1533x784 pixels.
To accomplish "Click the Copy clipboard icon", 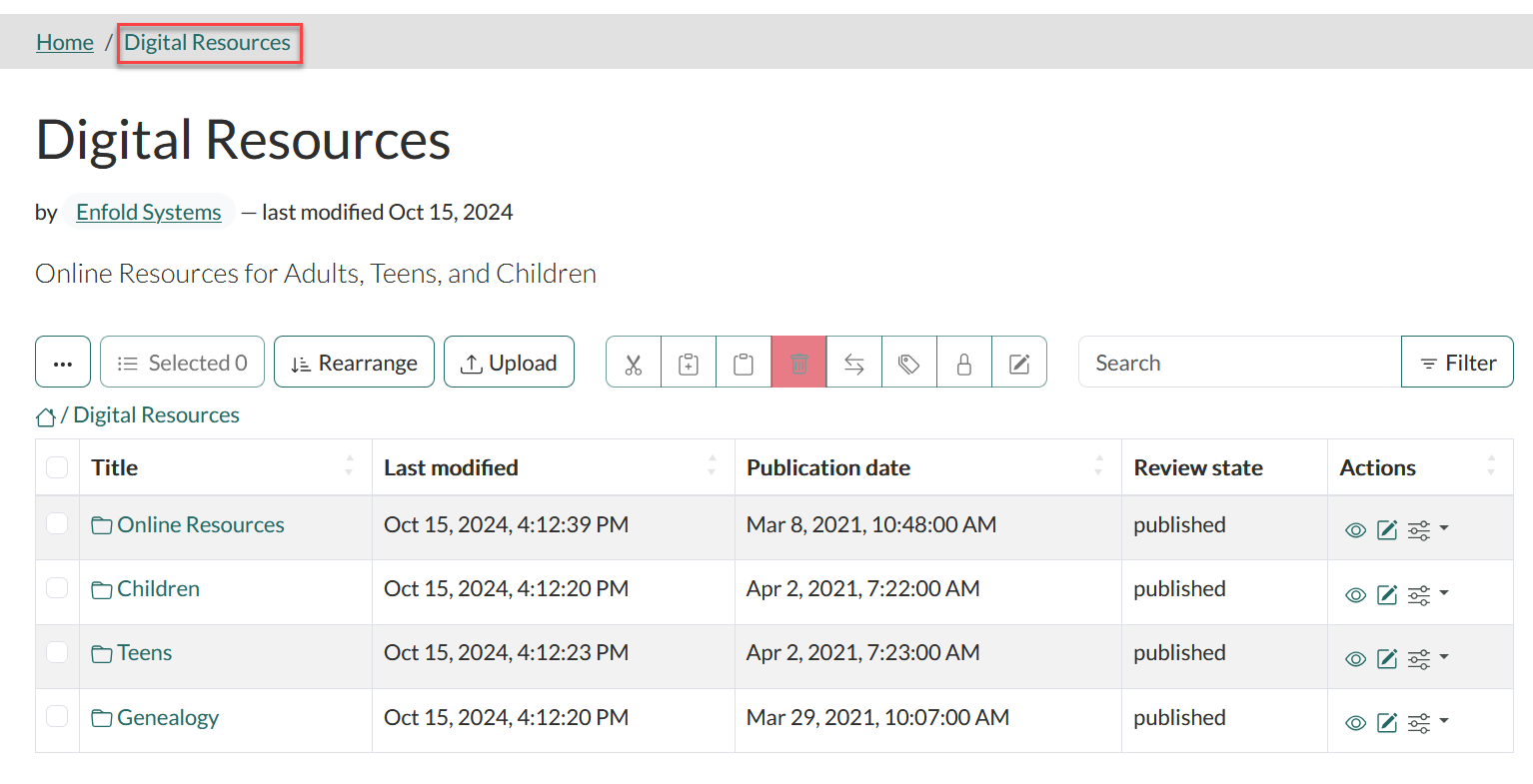I will (x=689, y=364).
